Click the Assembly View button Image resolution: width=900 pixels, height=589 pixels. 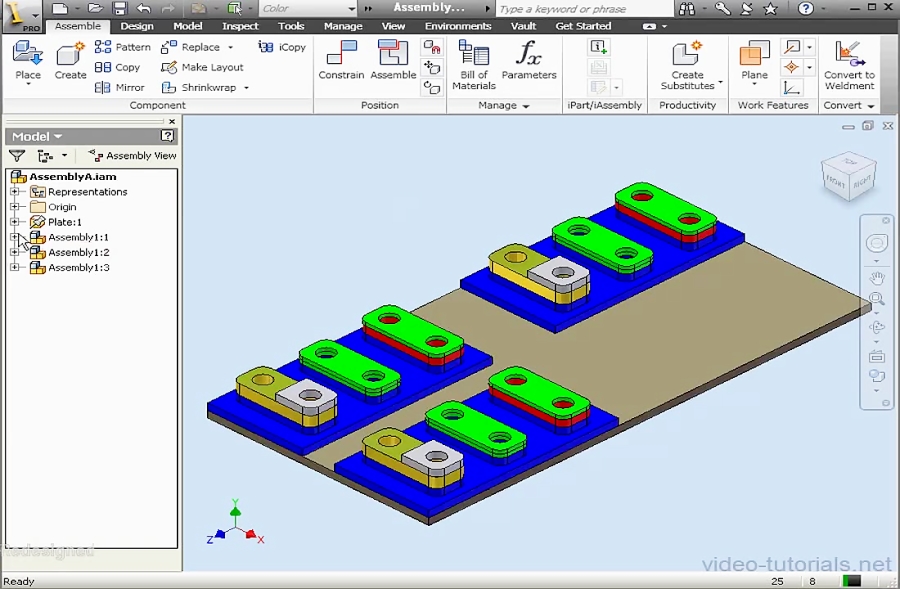pos(131,155)
